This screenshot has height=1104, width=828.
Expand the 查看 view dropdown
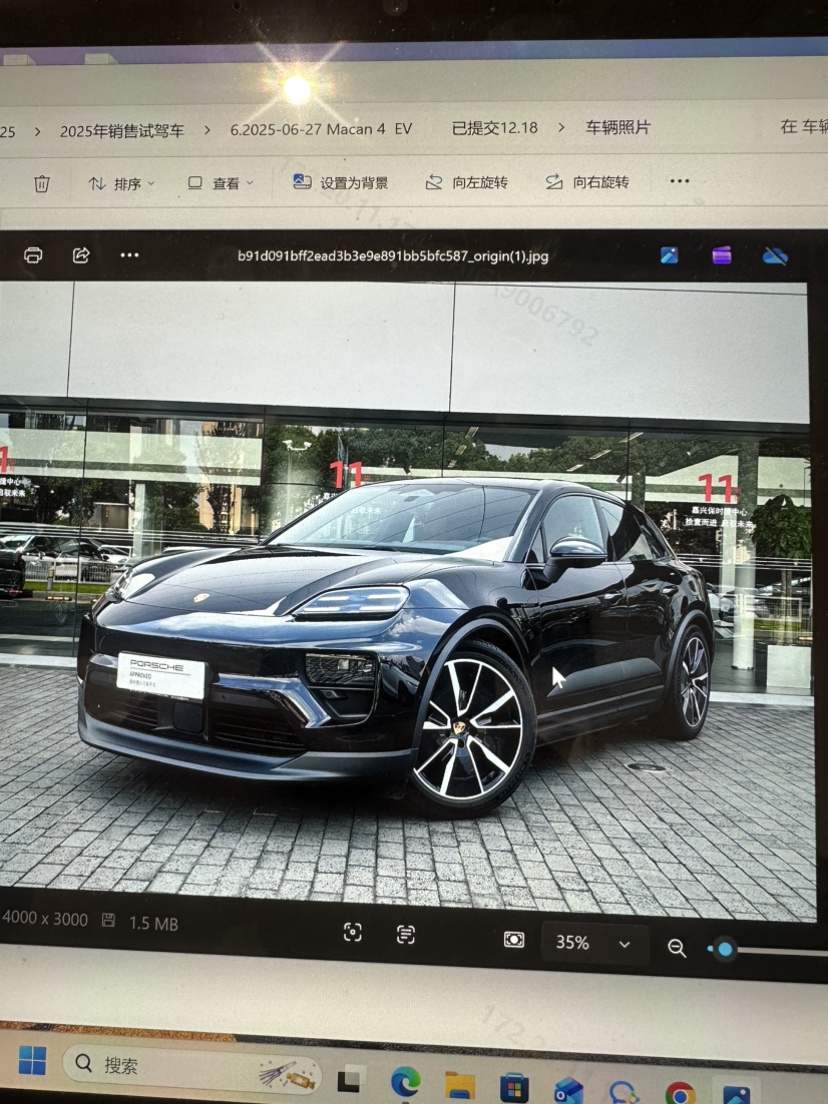point(221,183)
